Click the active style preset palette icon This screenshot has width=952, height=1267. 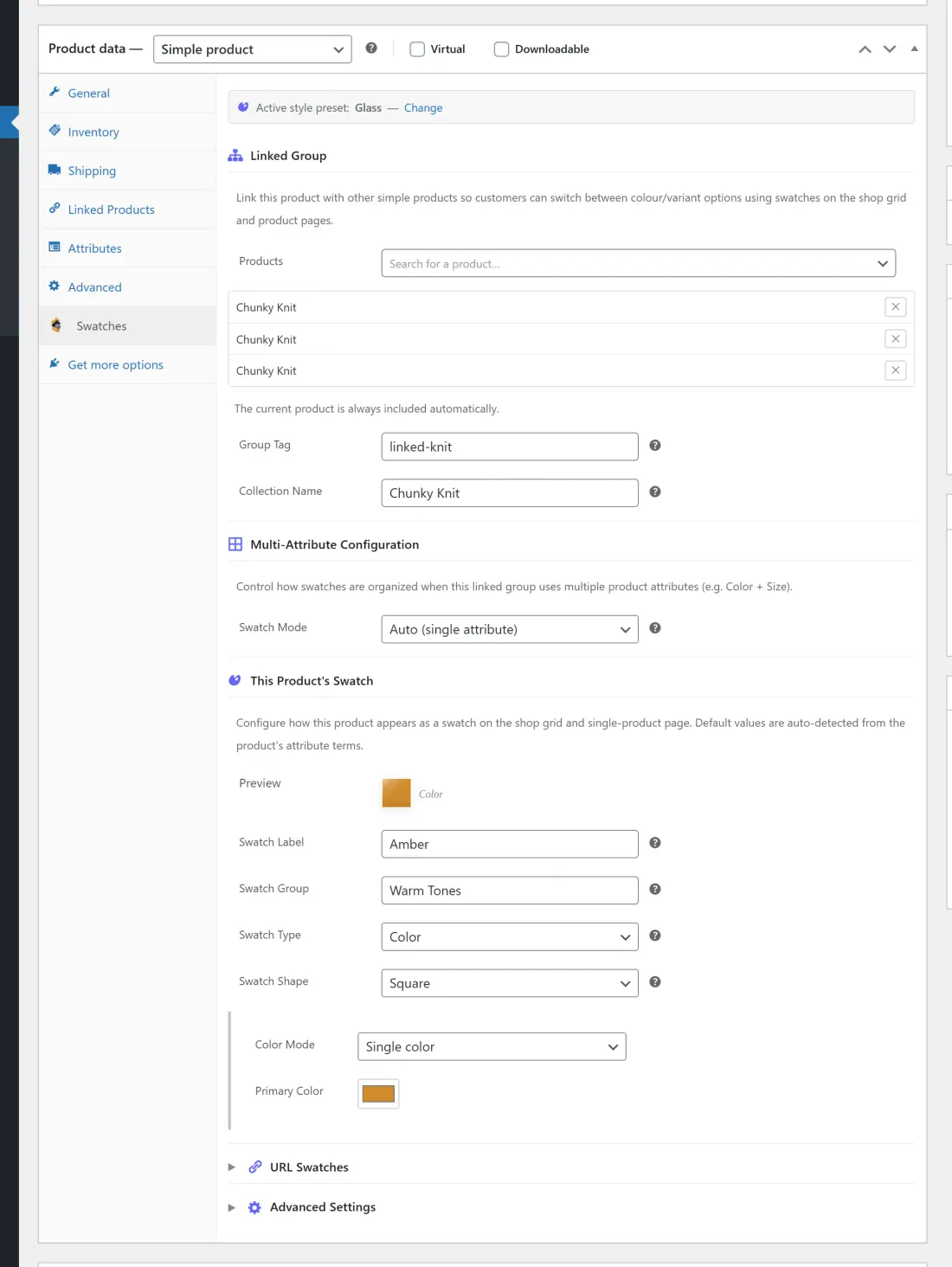click(x=243, y=107)
